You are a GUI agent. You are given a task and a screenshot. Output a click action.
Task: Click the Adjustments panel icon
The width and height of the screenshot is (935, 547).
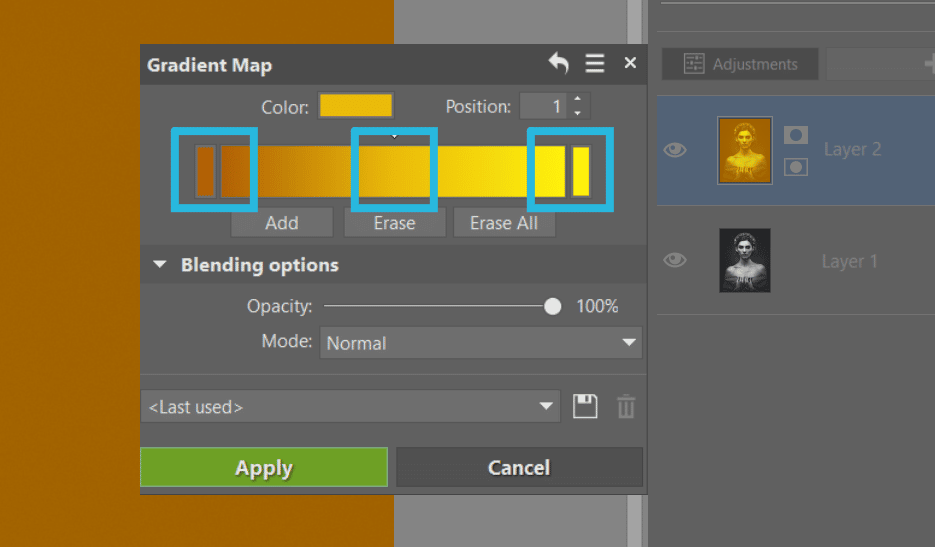694,64
